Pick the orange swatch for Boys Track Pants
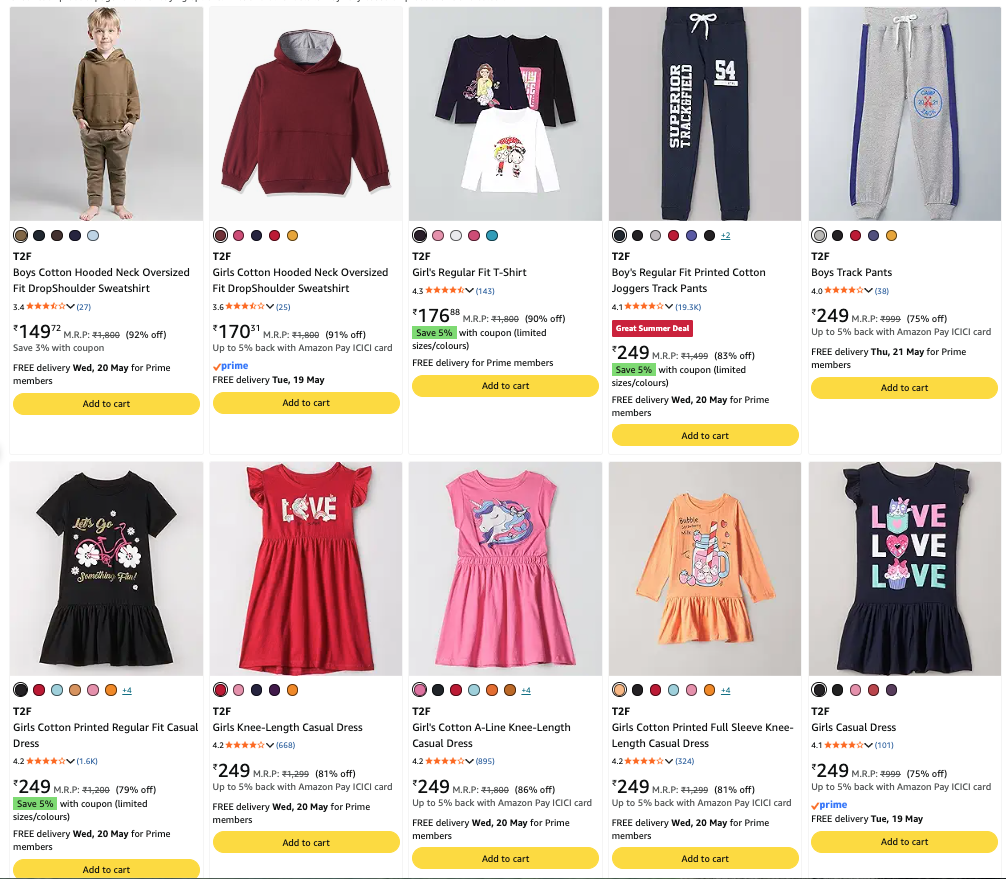Screen dimensions: 1006x879 point(891,235)
